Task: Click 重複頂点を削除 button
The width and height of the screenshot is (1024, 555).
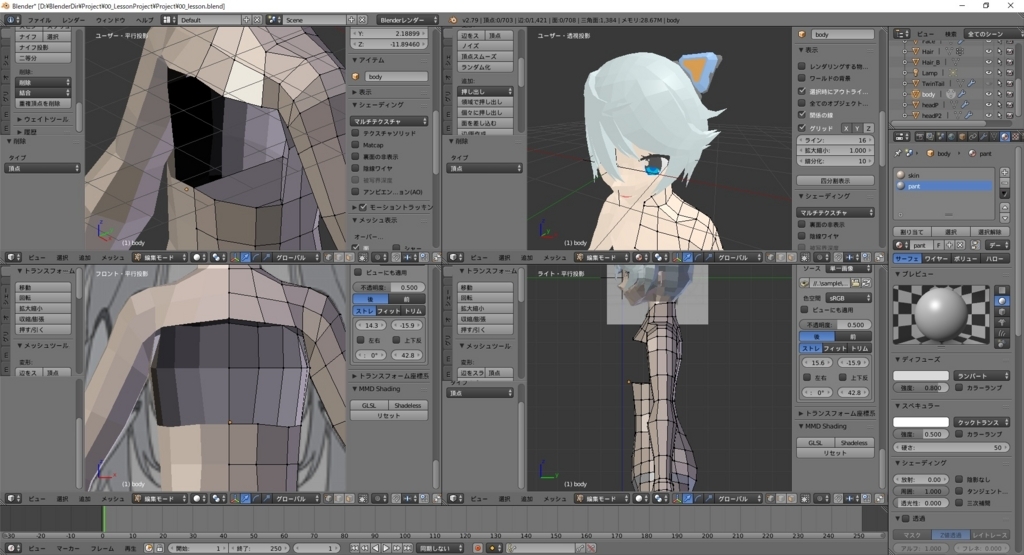Action: (43, 103)
